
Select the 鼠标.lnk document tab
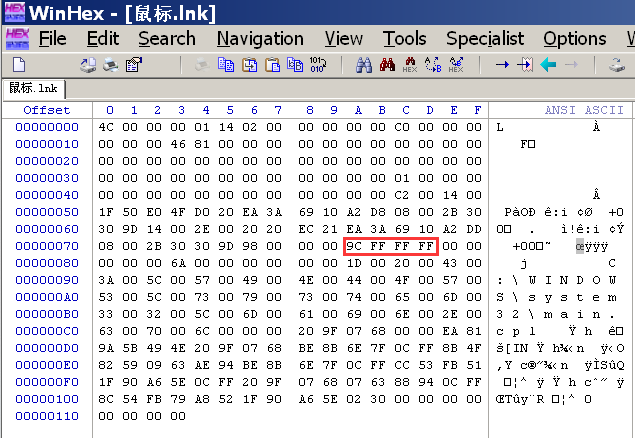[33, 88]
